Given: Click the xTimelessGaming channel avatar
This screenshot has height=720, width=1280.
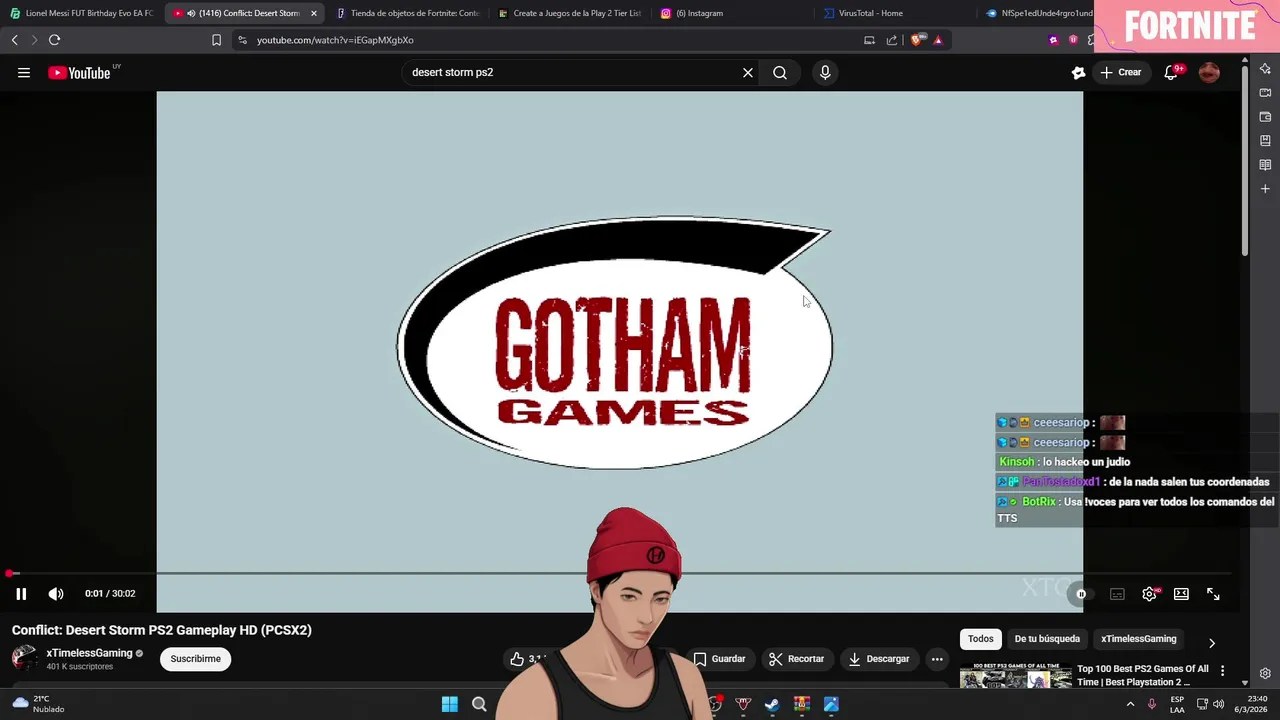Looking at the screenshot, I should click(x=24, y=658).
